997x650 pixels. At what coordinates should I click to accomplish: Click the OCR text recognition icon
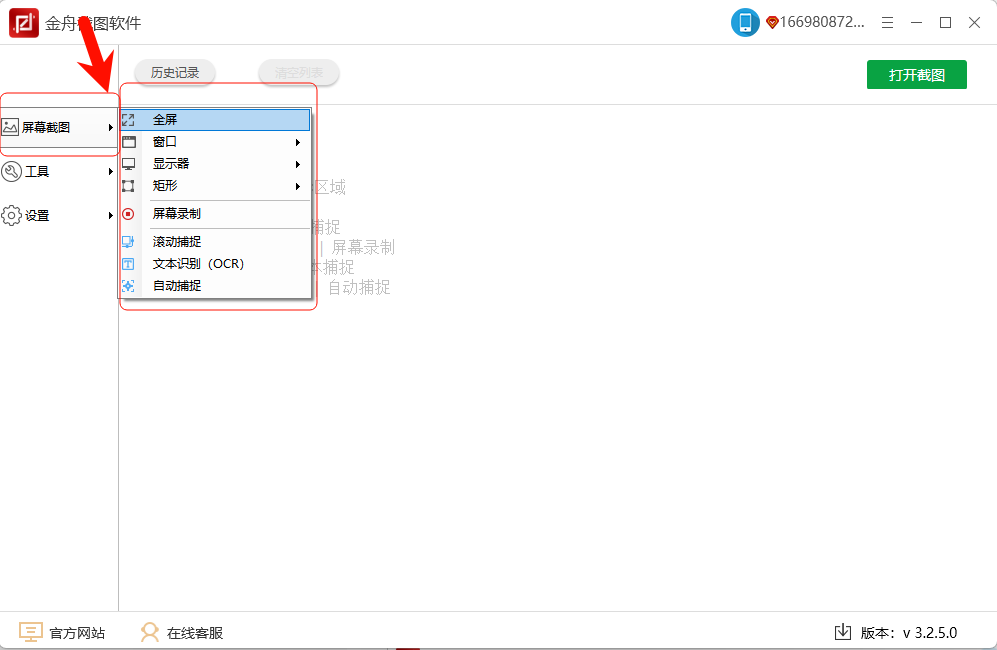128,264
